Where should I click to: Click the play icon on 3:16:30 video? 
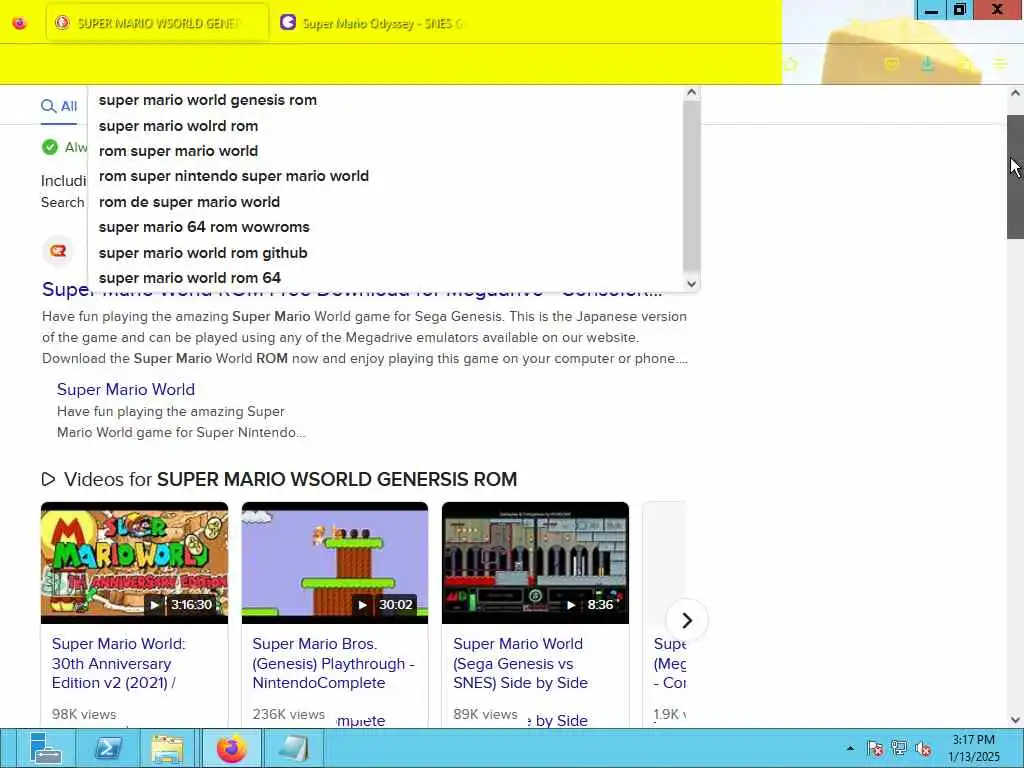pyautogui.click(x=154, y=605)
